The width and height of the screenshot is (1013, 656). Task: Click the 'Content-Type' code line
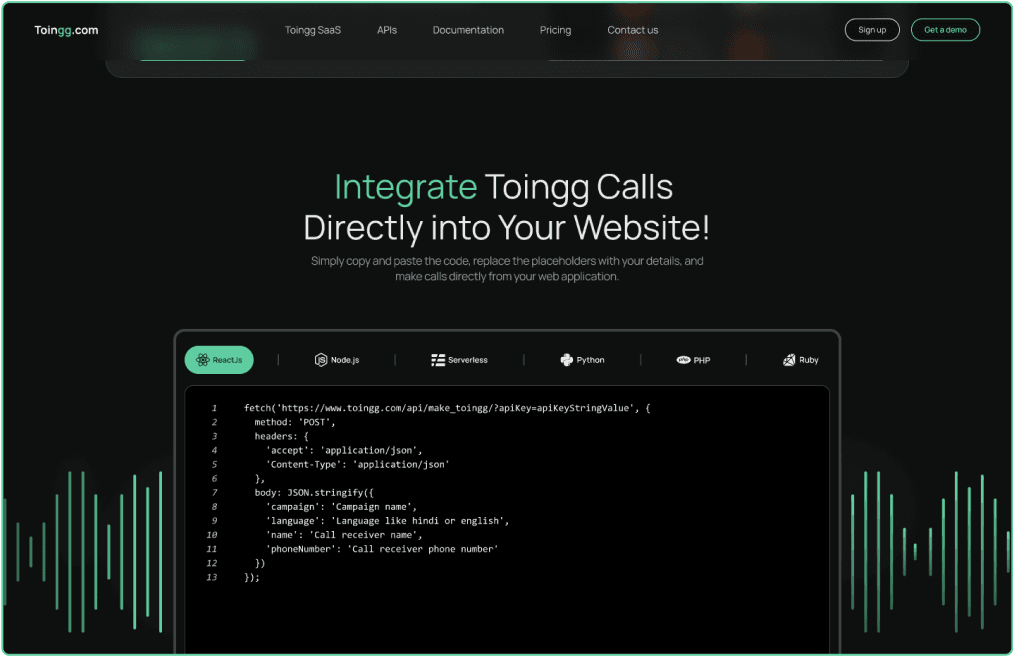(x=357, y=465)
